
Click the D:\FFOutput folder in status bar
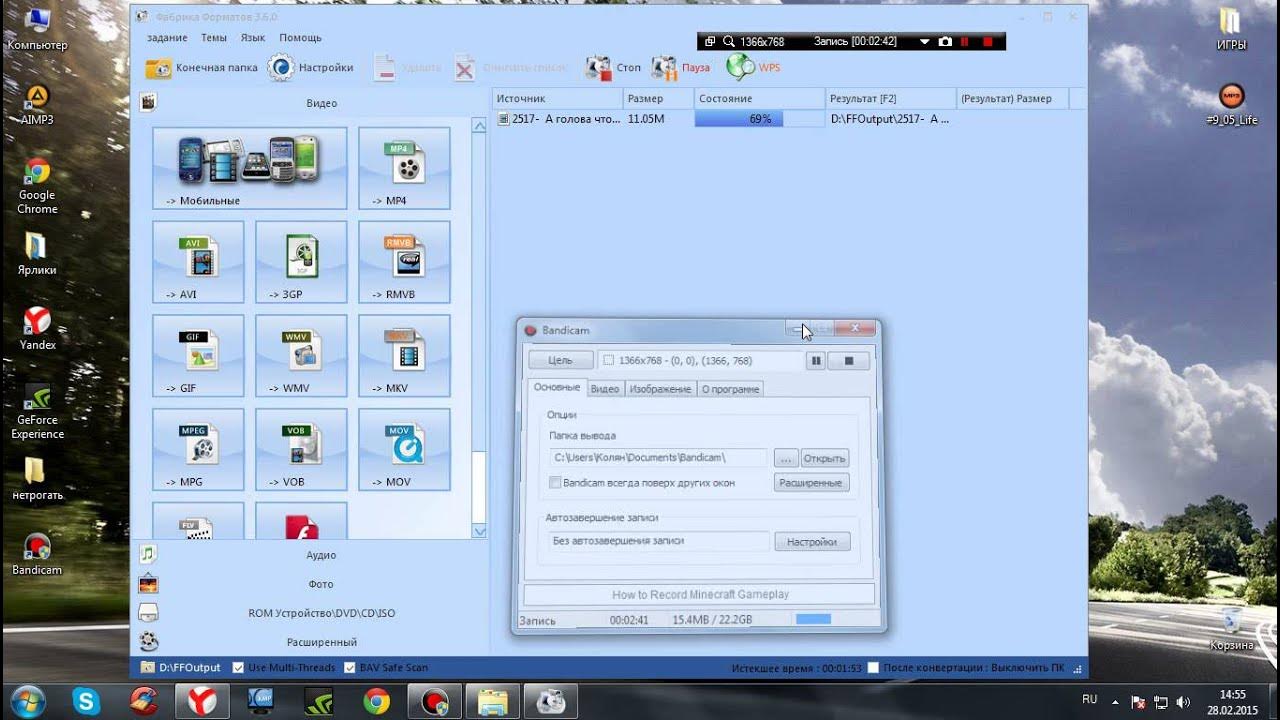(181, 667)
